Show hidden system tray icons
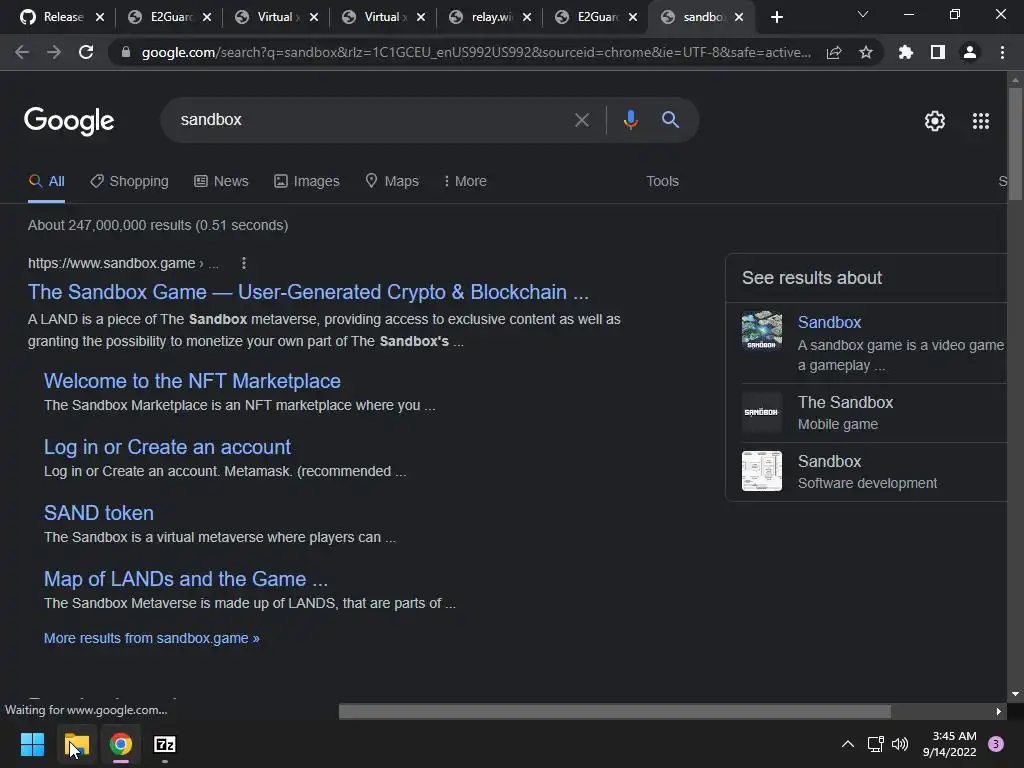1024x768 pixels. click(848, 744)
